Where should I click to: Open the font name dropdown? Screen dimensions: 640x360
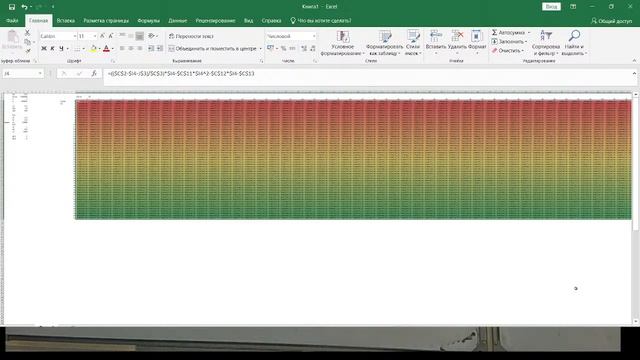(x=75, y=36)
